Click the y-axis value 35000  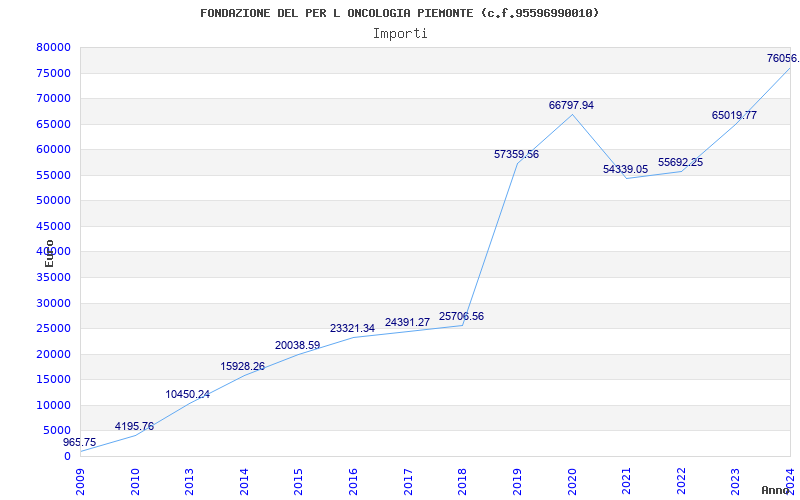[x=53, y=278]
